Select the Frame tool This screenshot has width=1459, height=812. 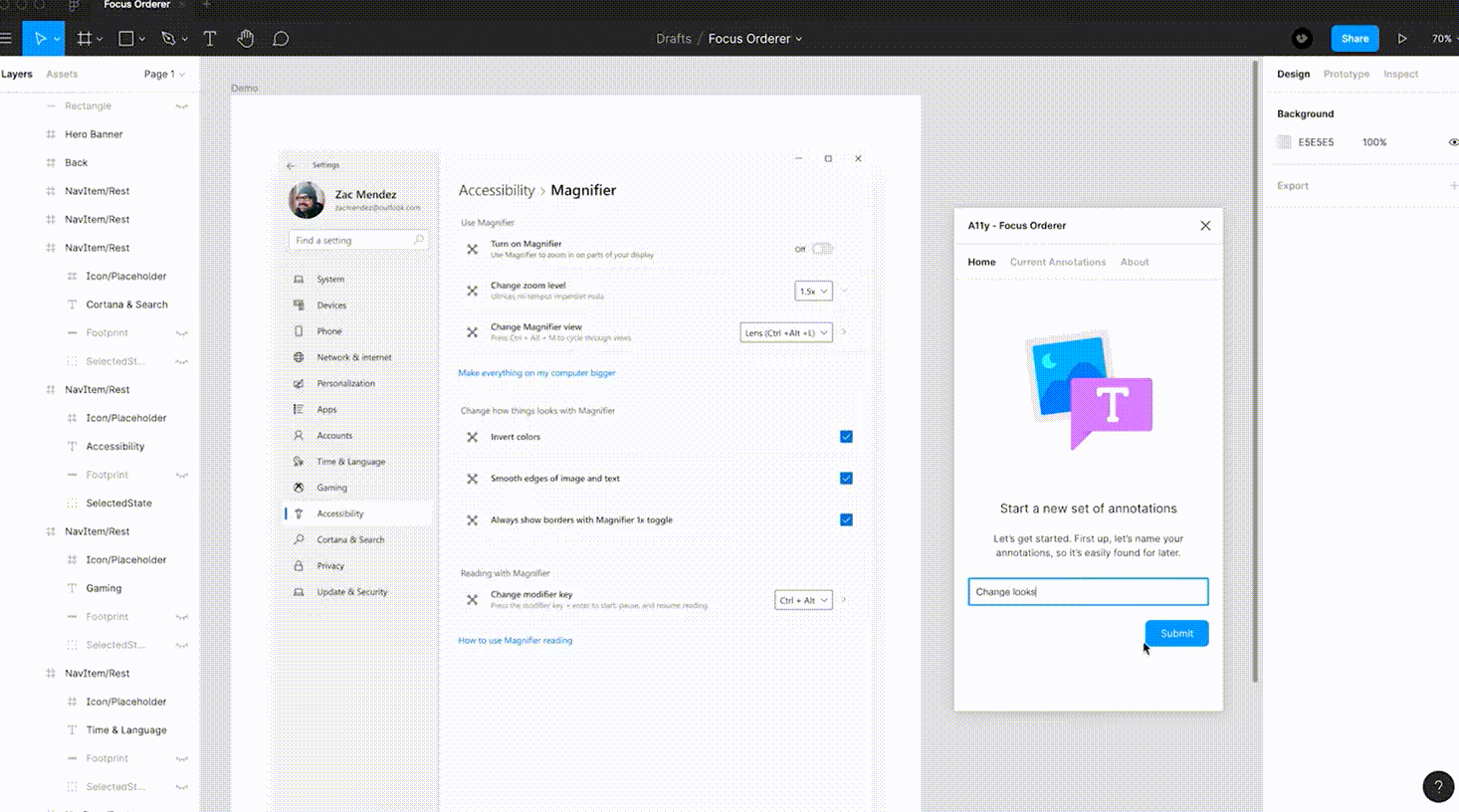[x=85, y=39]
